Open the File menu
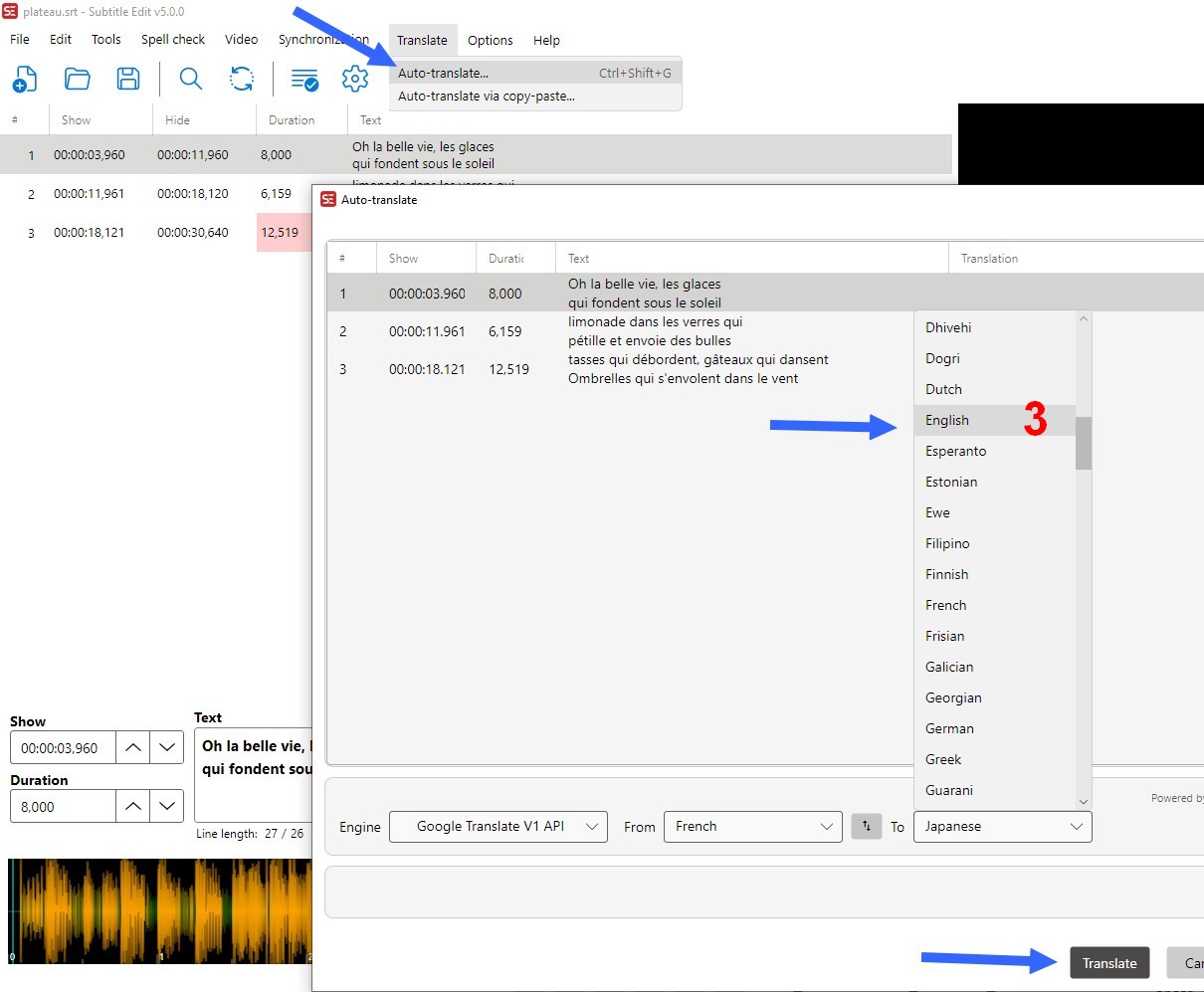1204x992 pixels. [x=20, y=40]
